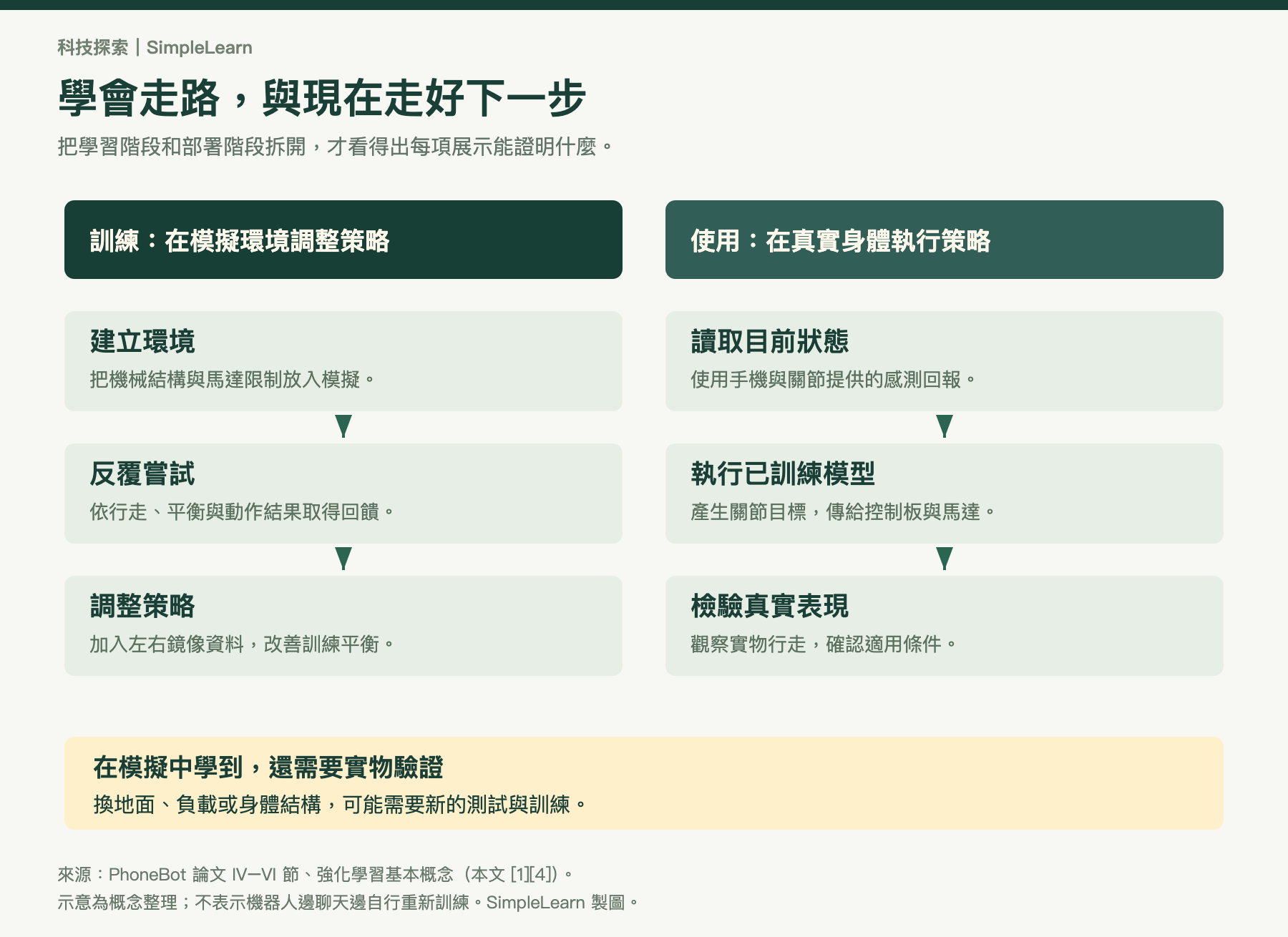The image size is (1288, 937).
Task: Select the 調整策略 card heading
Action: point(142,606)
